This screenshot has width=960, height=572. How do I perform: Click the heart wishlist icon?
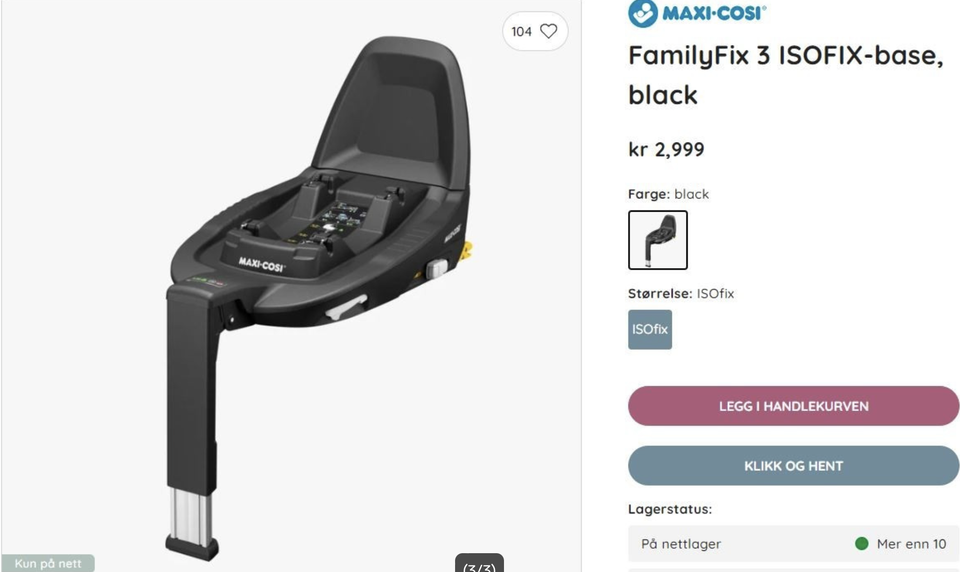point(549,31)
